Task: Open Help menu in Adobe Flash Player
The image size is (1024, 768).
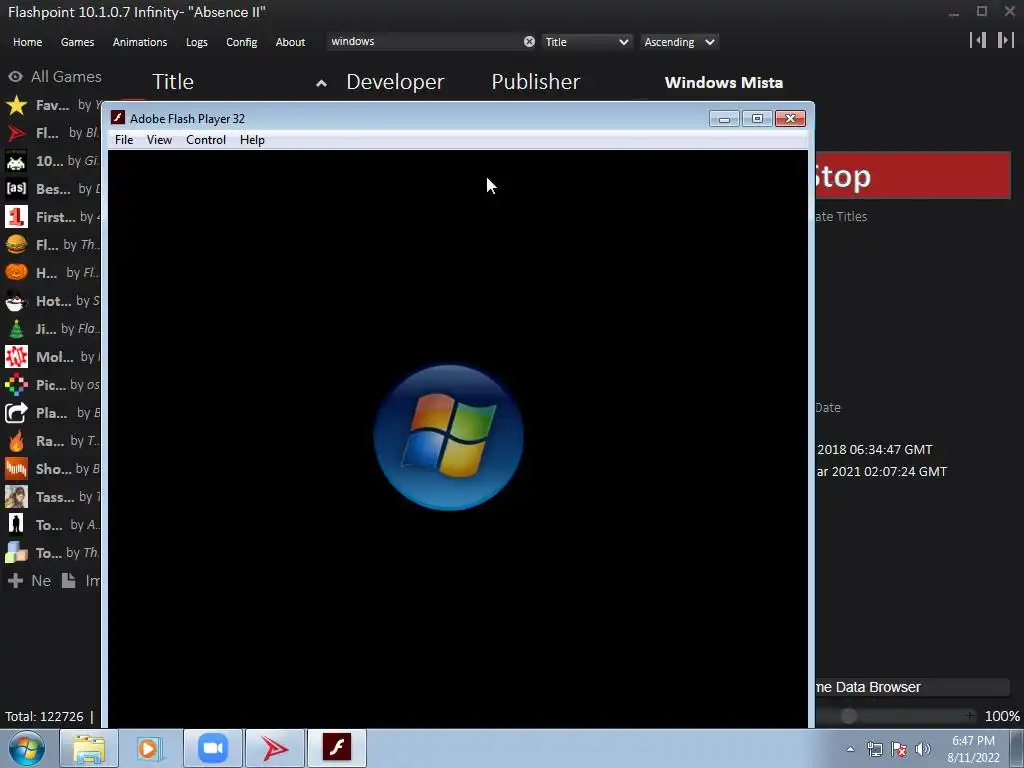Action: pyautogui.click(x=252, y=140)
